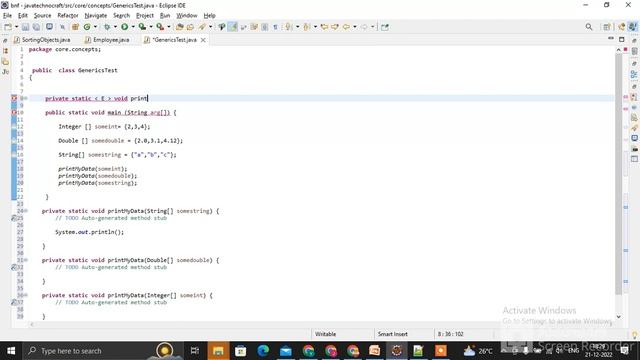Click the Open Task toolbar icon
This screenshot has width=640, height=360.
pos(190,27)
